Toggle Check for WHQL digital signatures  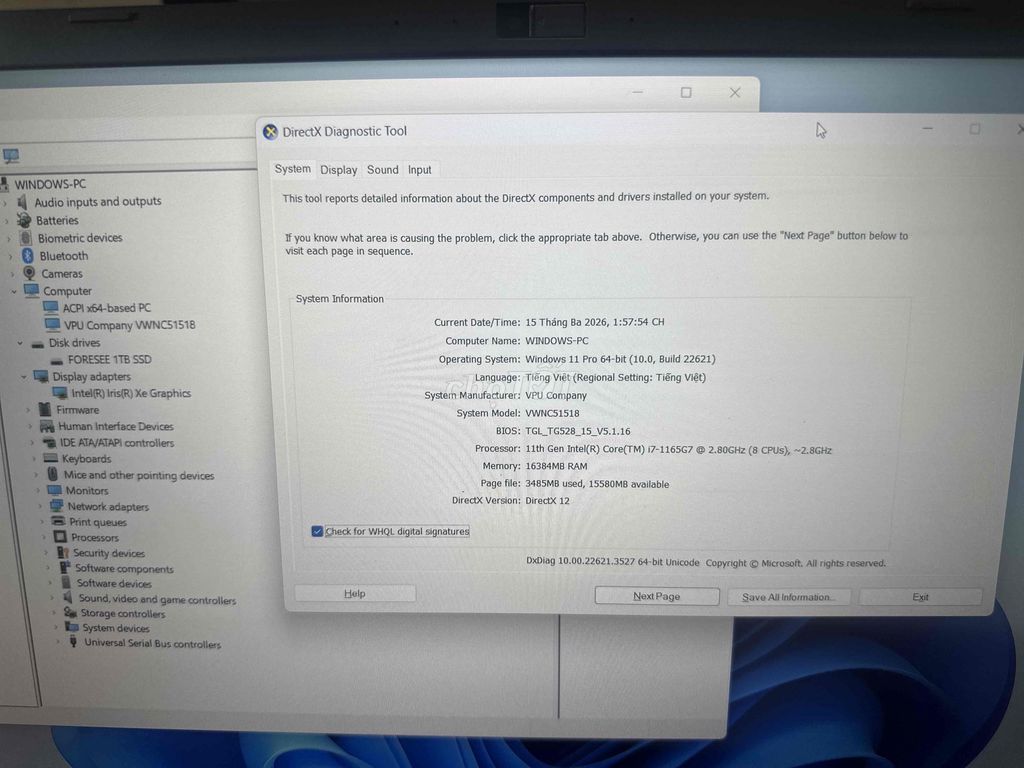[x=317, y=532]
